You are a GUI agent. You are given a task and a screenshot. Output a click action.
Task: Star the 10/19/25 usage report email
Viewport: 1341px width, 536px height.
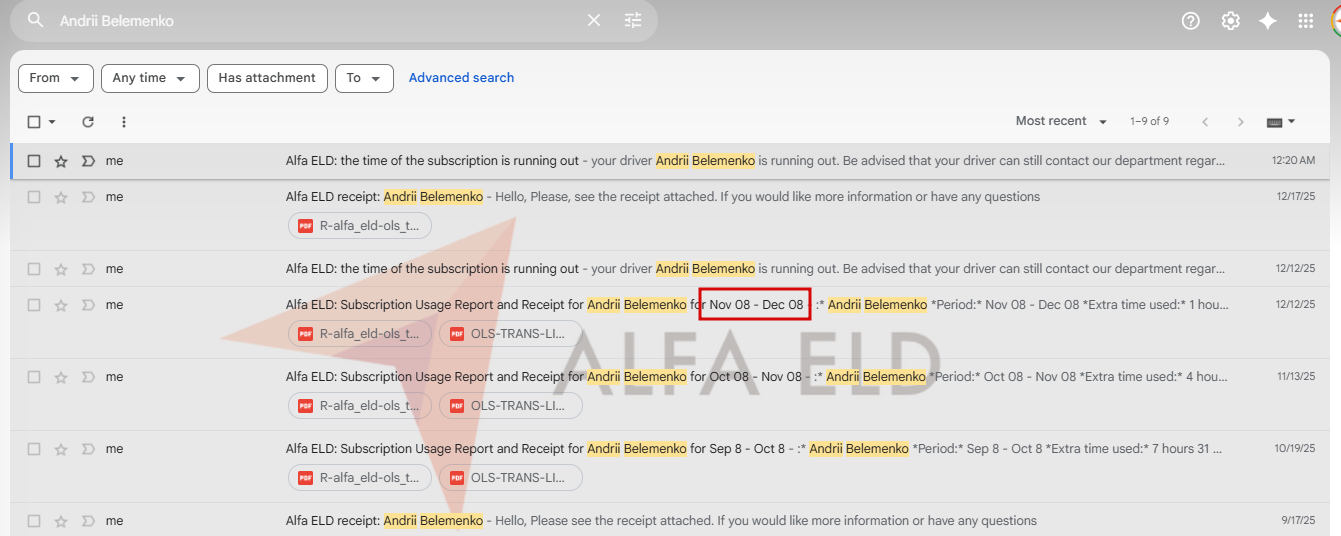tap(61, 449)
